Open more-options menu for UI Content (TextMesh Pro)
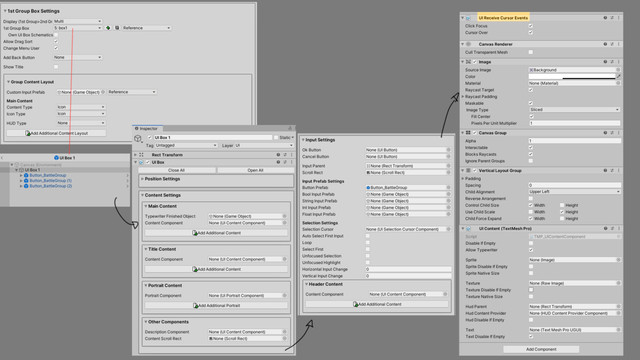Image resolution: width=640 pixels, height=360 pixels. (x=618, y=229)
